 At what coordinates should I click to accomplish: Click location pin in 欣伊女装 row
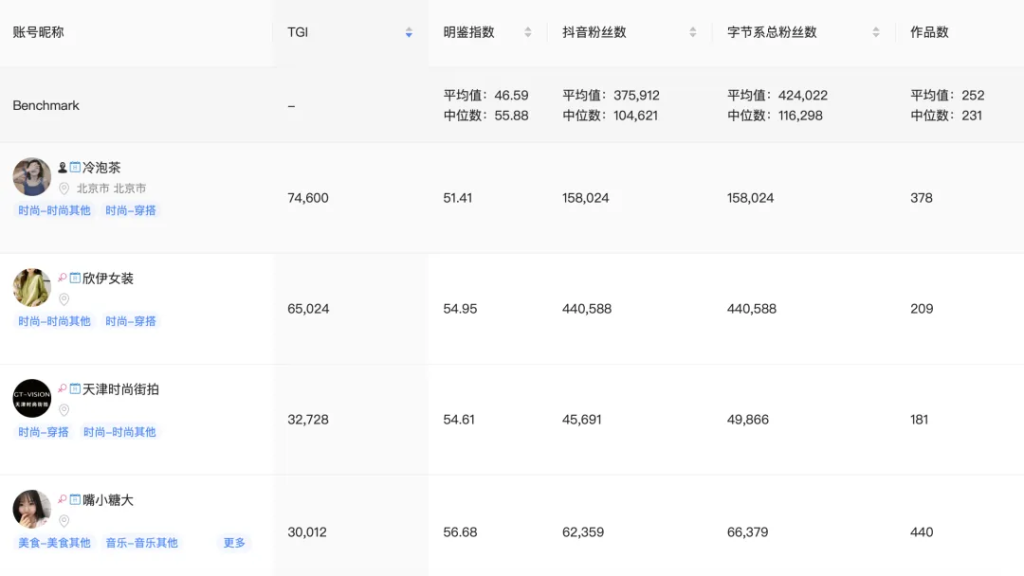click(x=64, y=299)
